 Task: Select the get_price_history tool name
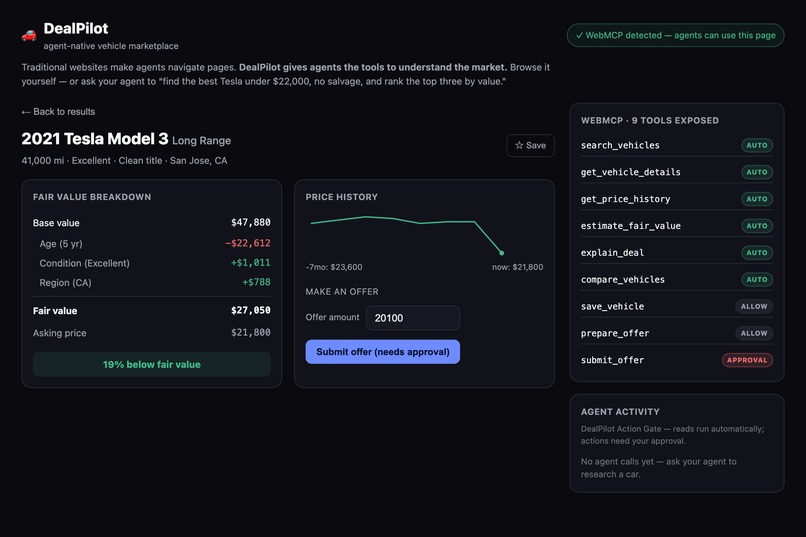tap(626, 199)
